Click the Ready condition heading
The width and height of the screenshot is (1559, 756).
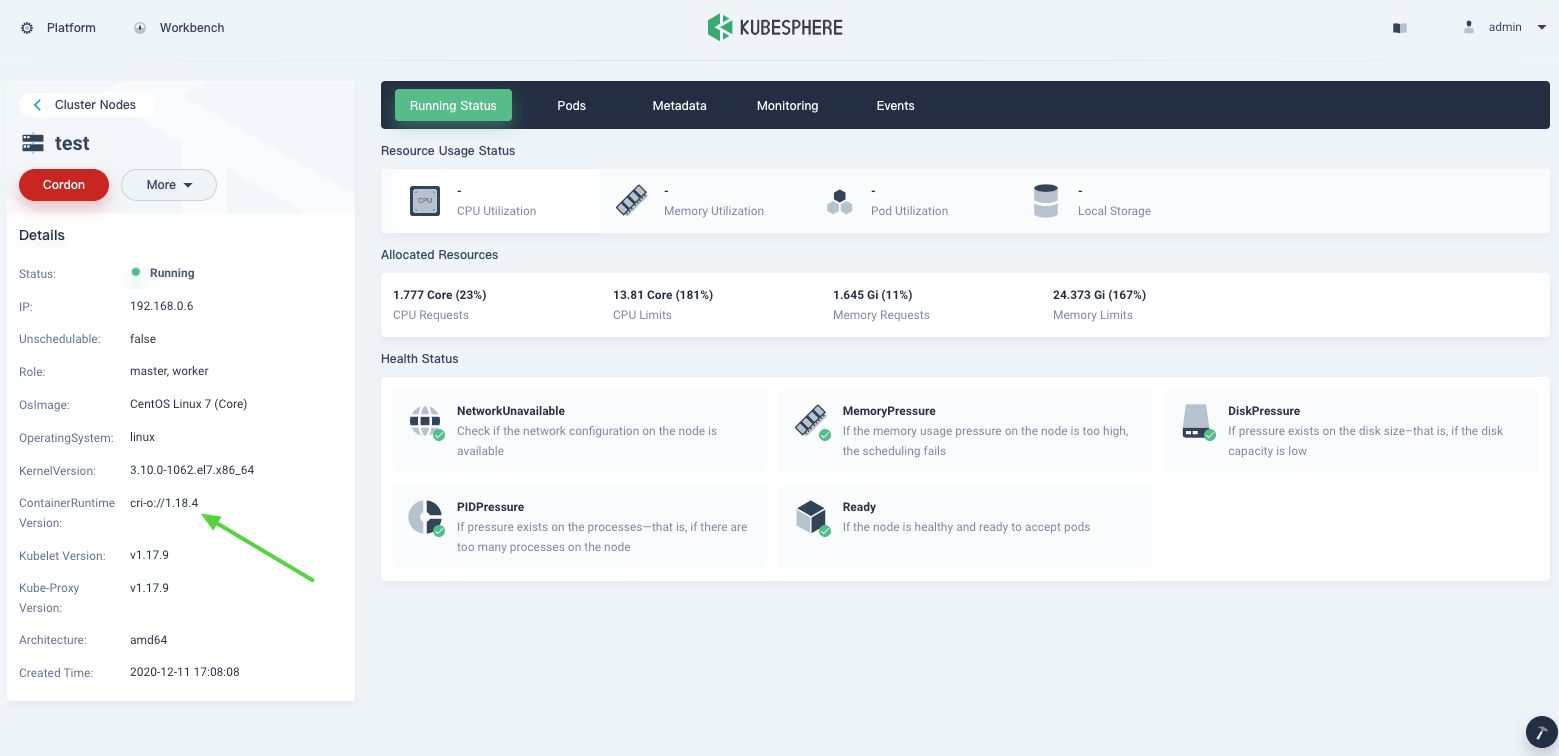[x=859, y=507]
